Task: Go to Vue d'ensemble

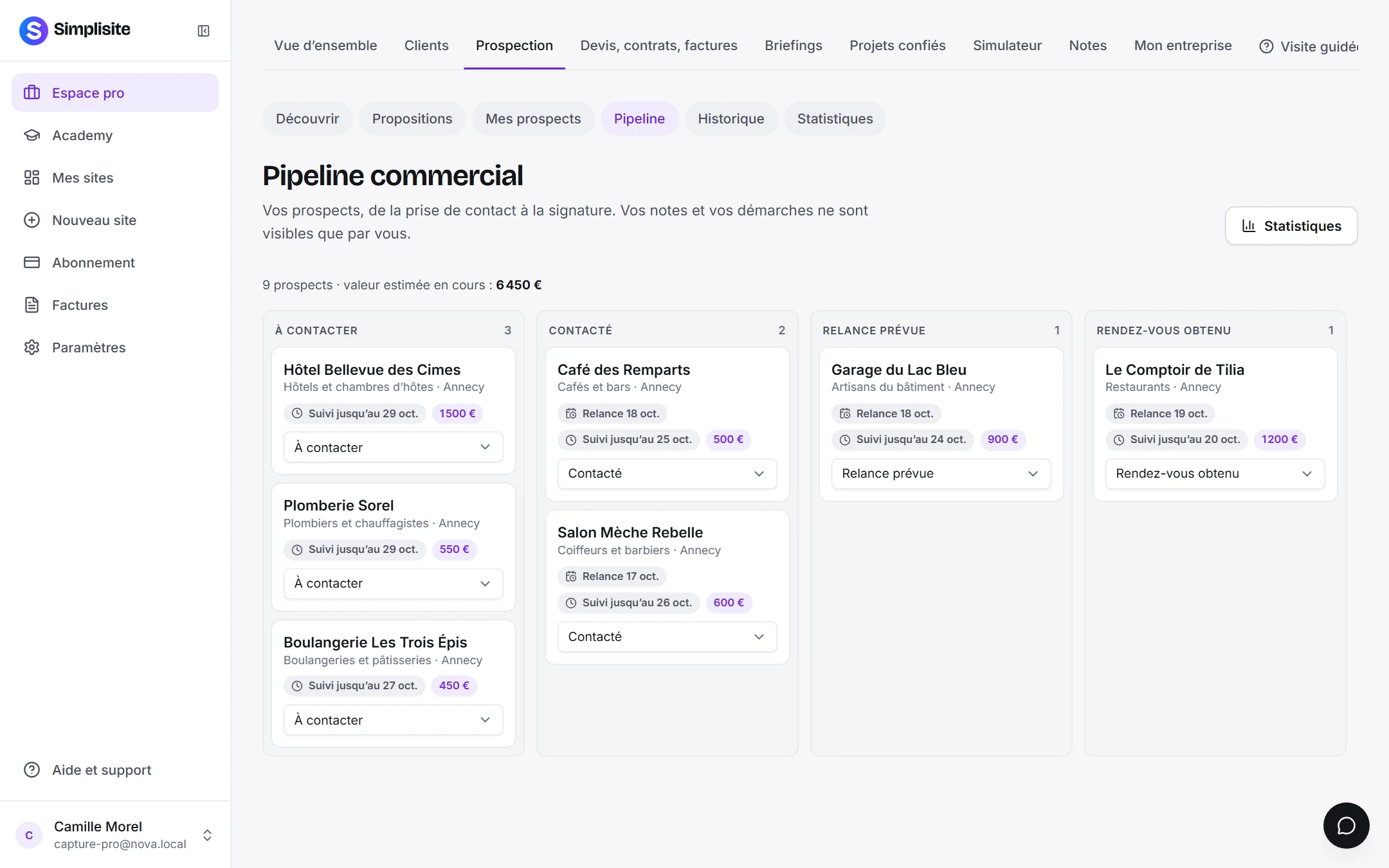Action: coord(325,46)
